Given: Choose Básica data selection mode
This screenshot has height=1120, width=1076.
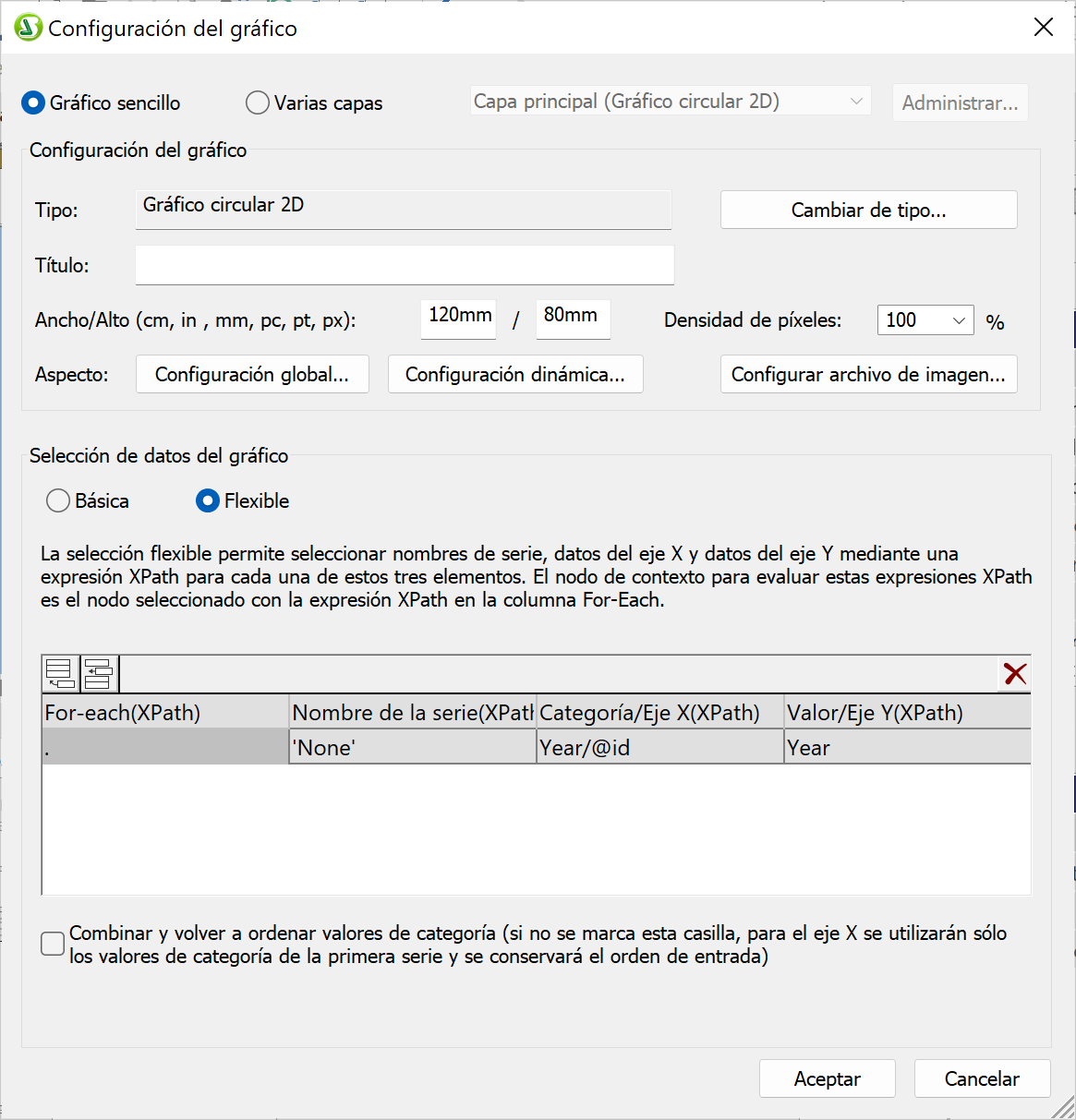Looking at the screenshot, I should (x=58, y=500).
